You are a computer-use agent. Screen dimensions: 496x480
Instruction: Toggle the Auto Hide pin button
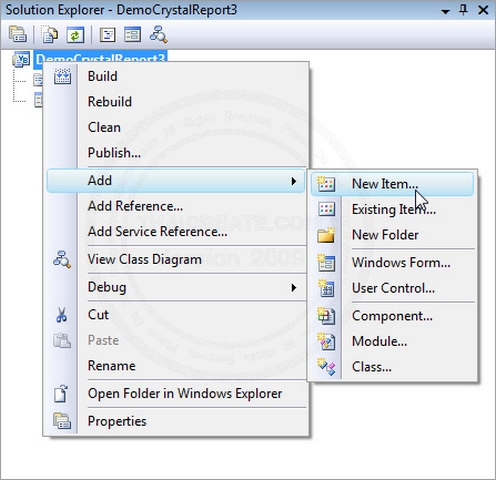pyautogui.click(x=463, y=10)
